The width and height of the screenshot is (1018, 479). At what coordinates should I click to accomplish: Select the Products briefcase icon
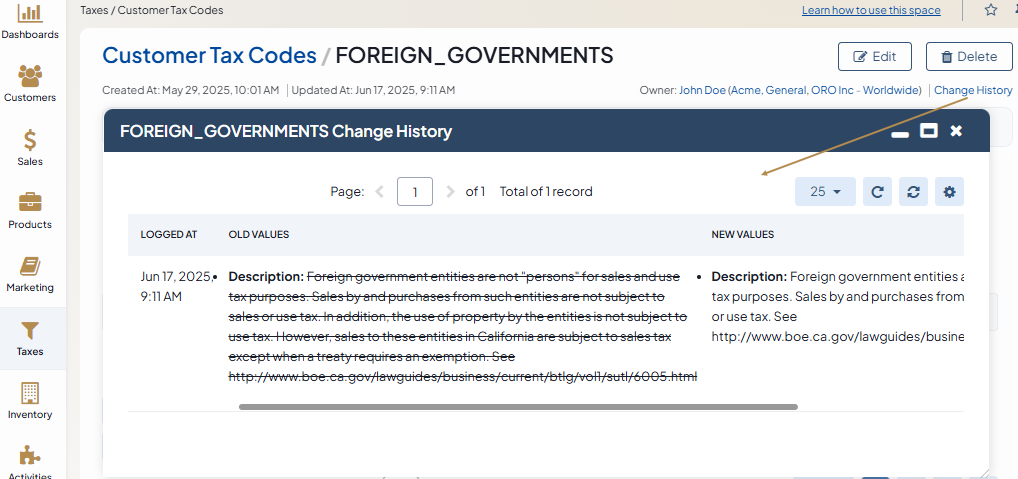[x=30, y=209]
